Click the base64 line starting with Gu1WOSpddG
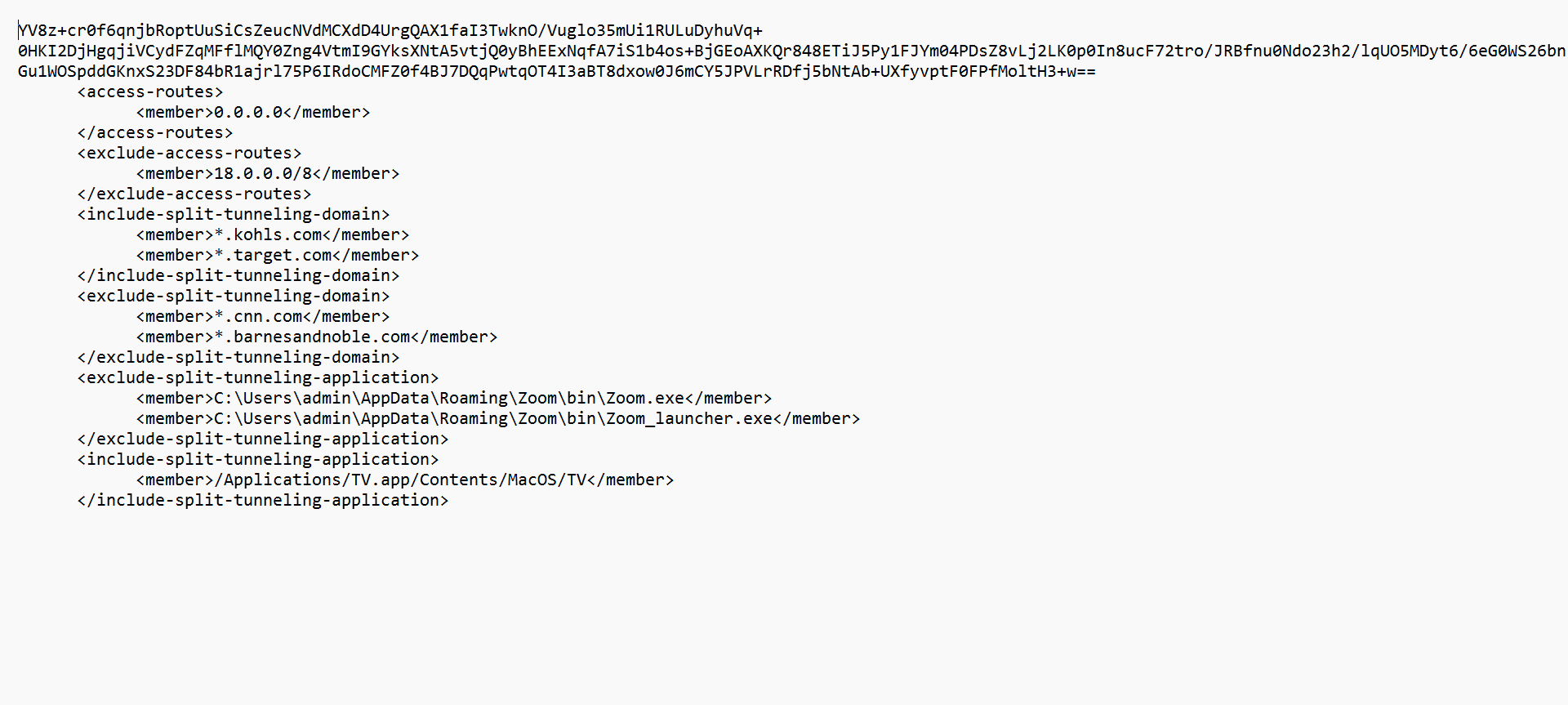 pyautogui.click(x=555, y=72)
